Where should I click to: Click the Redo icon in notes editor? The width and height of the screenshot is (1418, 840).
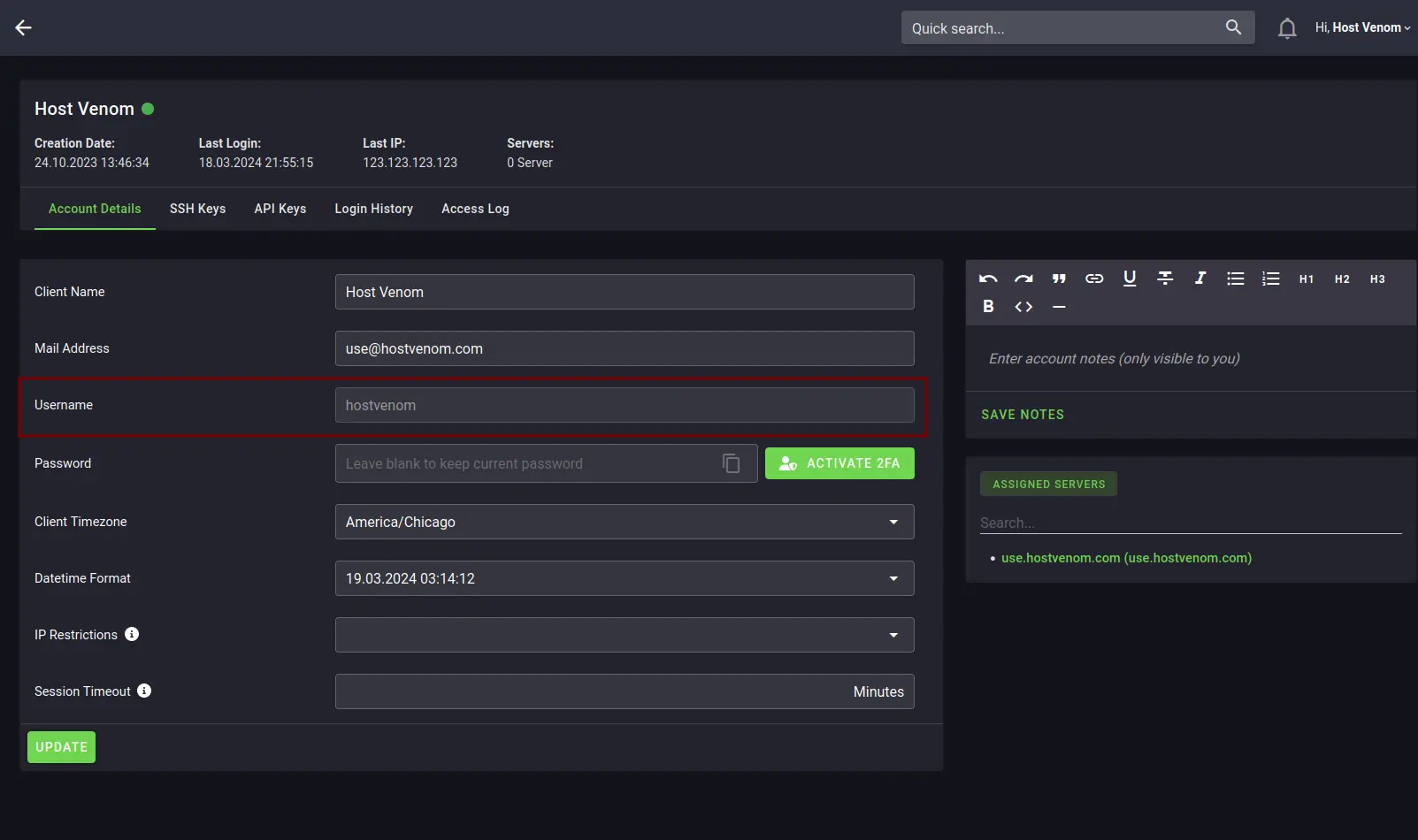coord(1023,278)
